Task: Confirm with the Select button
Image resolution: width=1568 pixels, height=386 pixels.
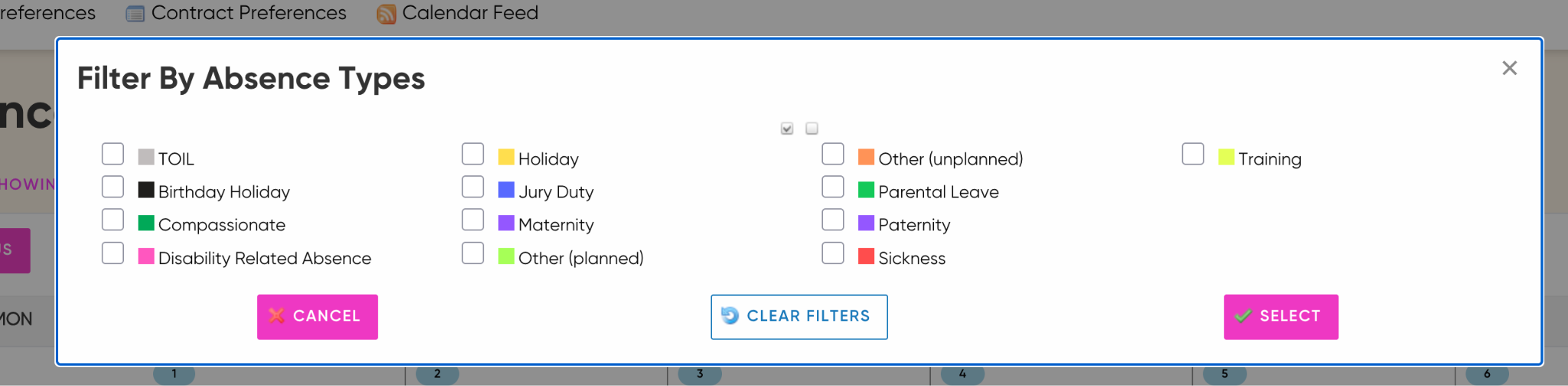Action: 1281,316
